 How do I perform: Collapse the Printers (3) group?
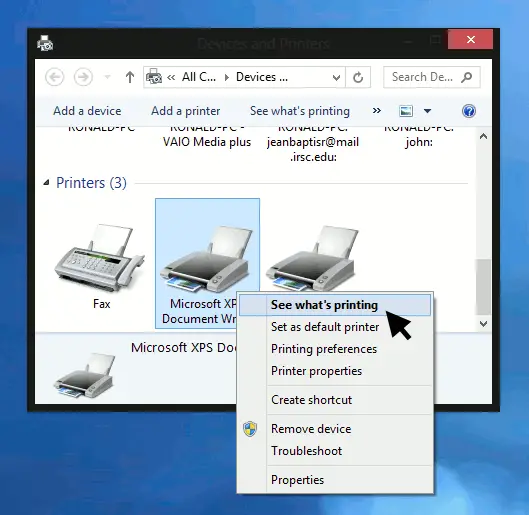(x=46, y=183)
